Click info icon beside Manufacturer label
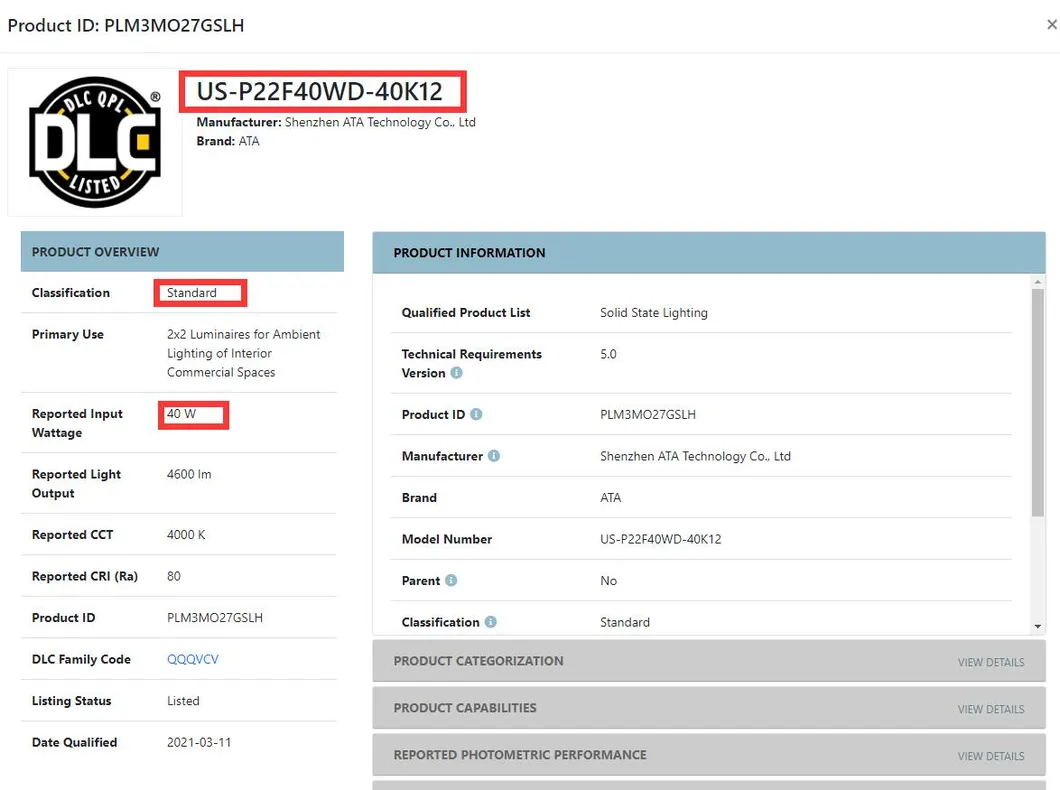Viewport: 1060px width, 790px height. 494,456
